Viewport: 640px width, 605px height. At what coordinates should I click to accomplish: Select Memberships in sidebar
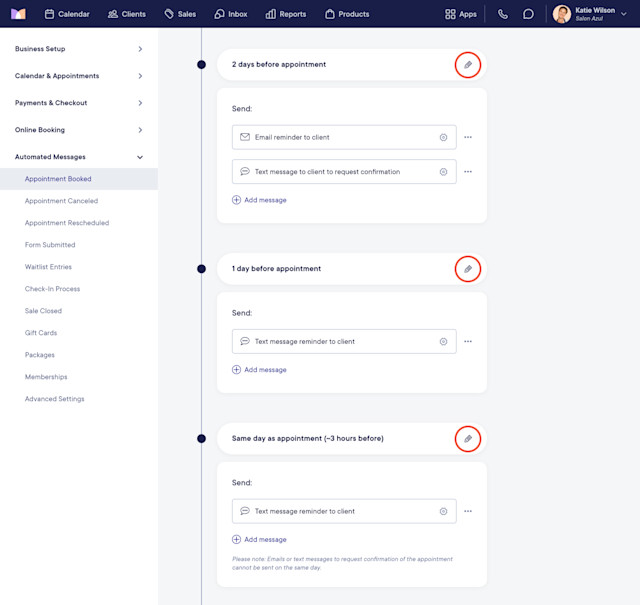click(46, 377)
